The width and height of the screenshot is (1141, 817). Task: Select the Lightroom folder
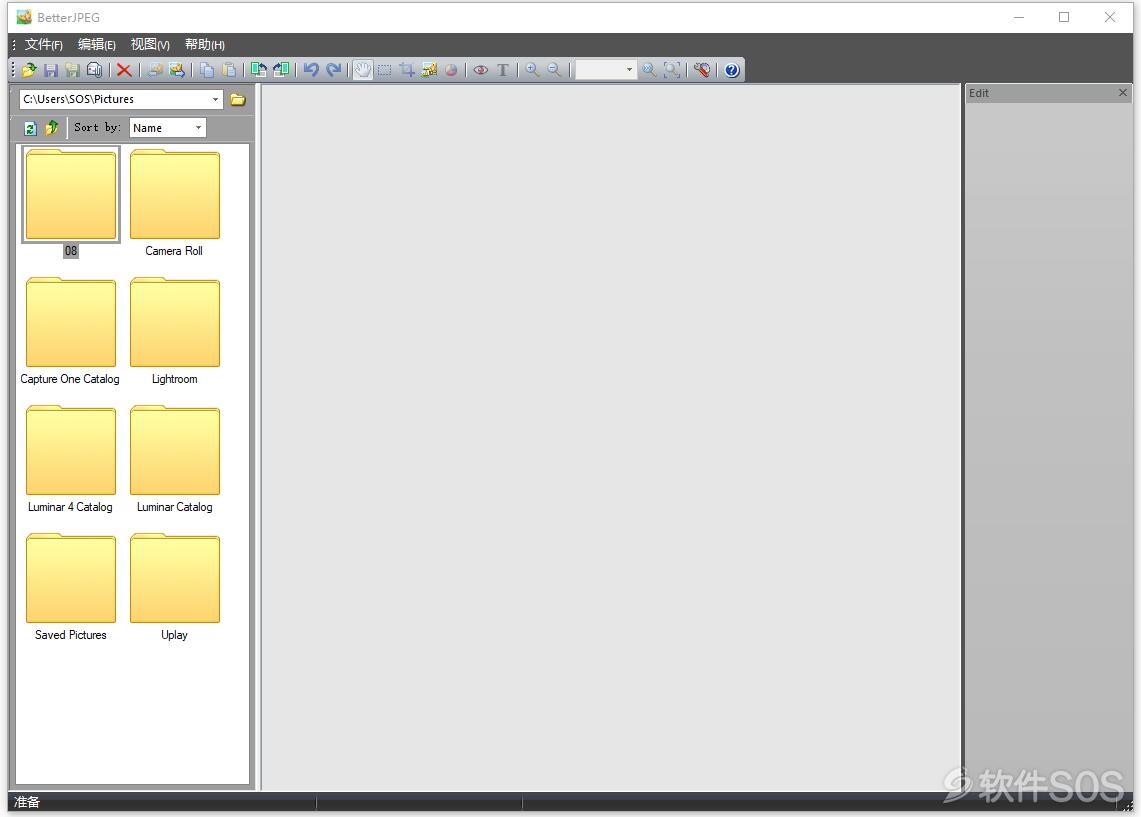tap(175, 331)
